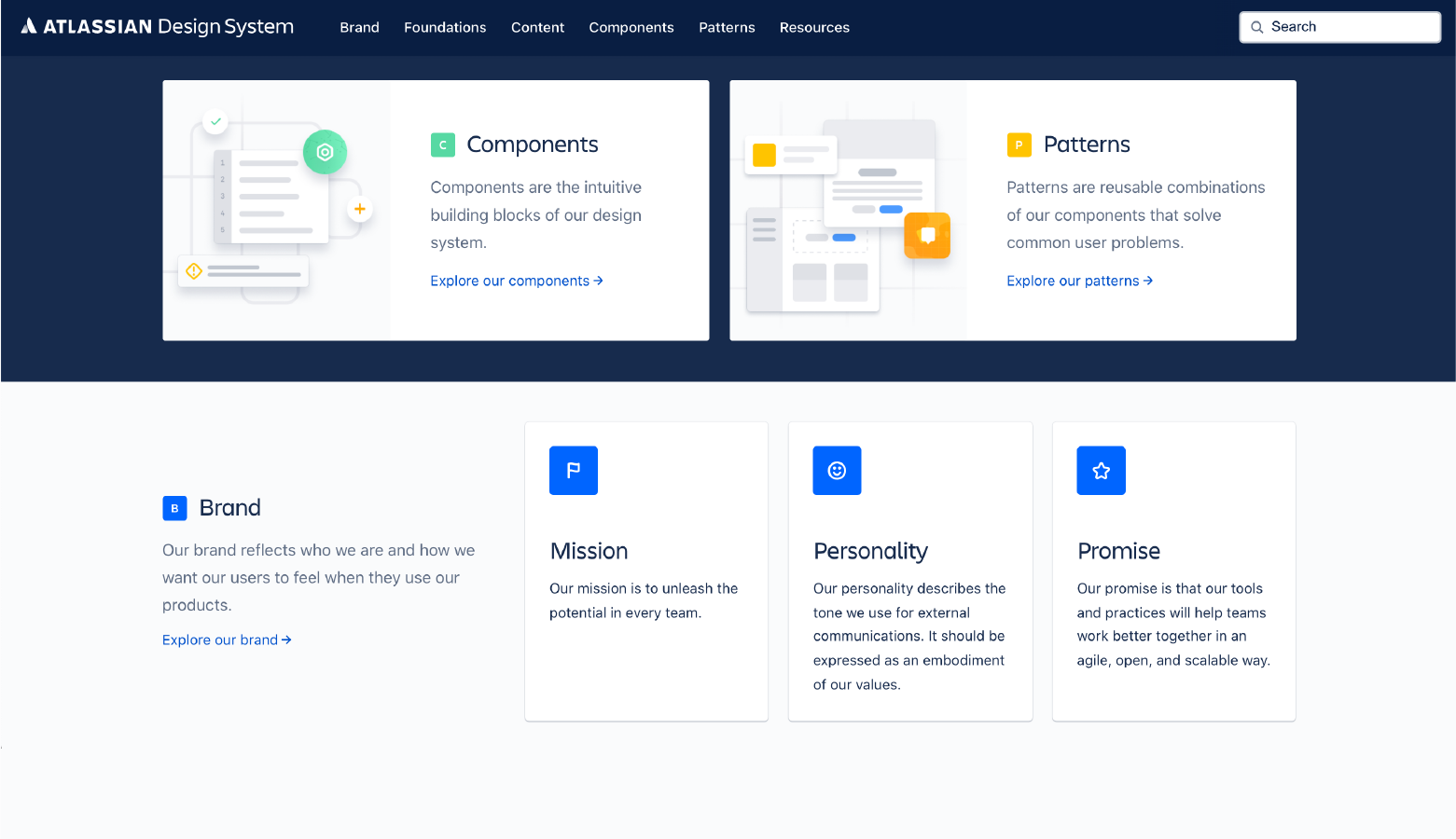Open the Patterns nav item
The height and width of the screenshot is (839, 1456).
[x=727, y=28]
